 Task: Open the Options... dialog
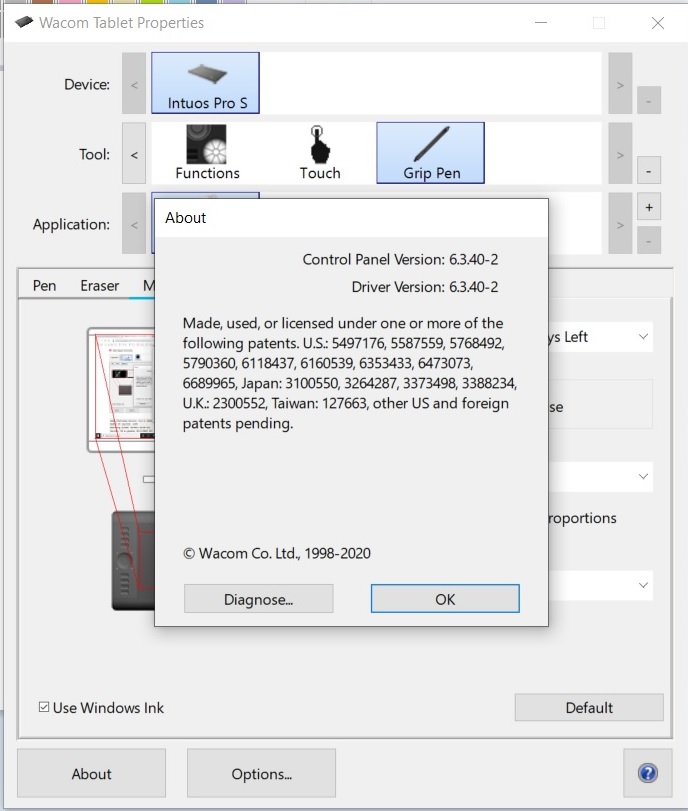[x=261, y=773]
